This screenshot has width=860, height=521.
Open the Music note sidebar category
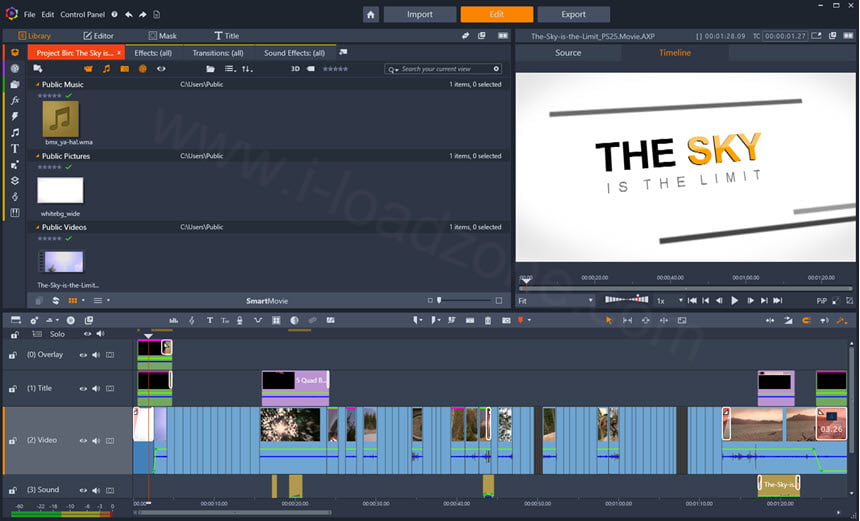[x=15, y=132]
